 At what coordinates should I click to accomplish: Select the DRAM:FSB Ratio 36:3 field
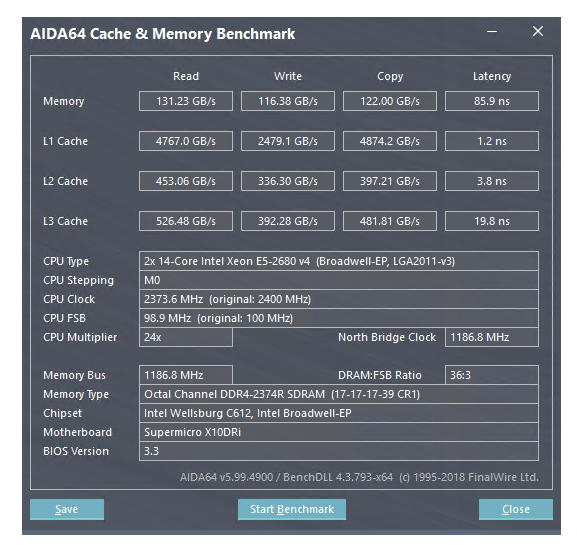click(x=492, y=375)
